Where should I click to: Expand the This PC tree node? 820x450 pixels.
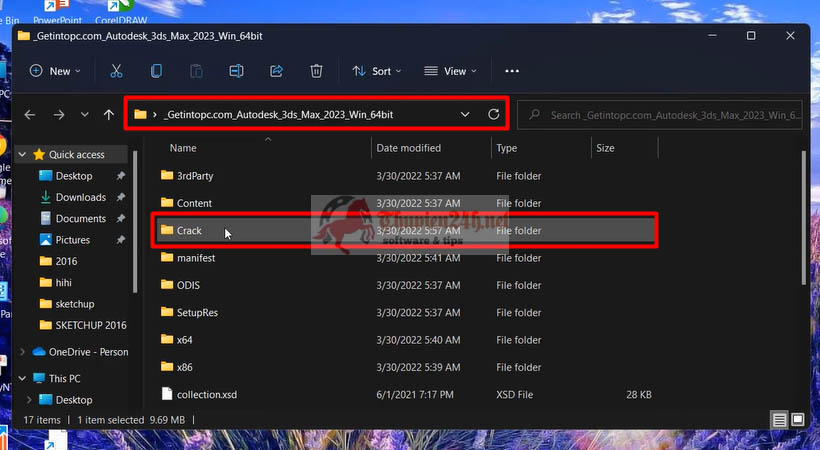tap(22, 379)
